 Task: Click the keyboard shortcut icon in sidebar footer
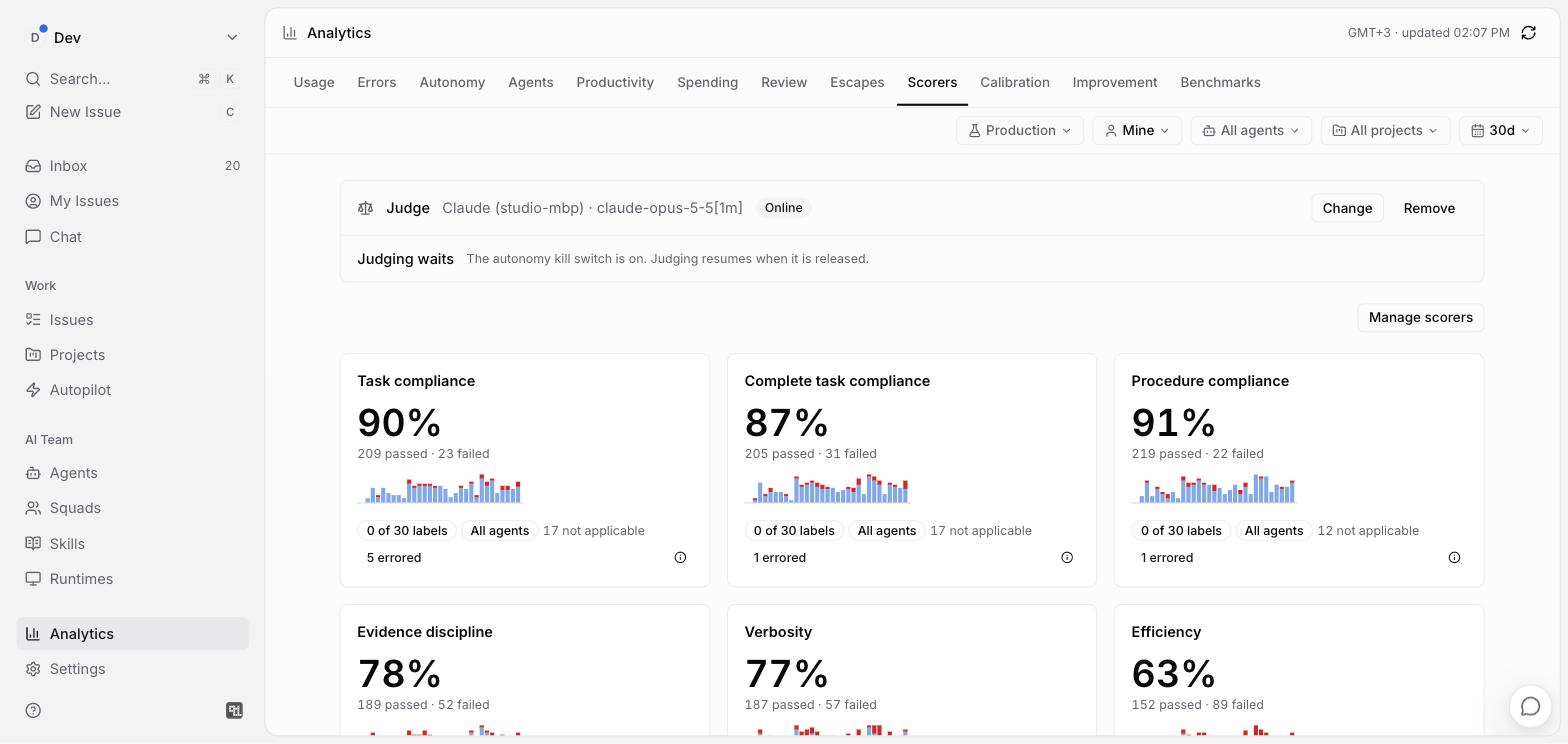click(235, 710)
